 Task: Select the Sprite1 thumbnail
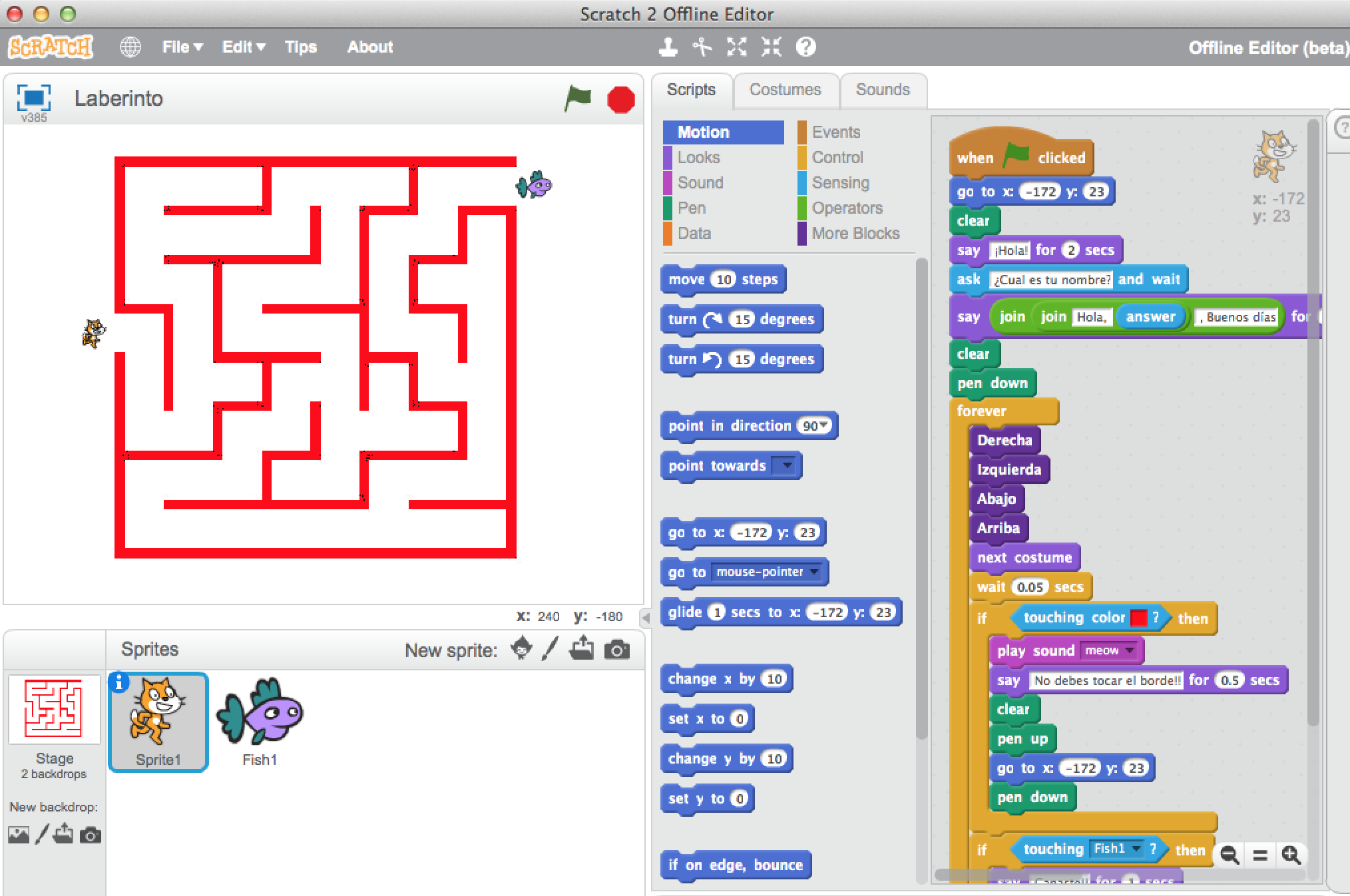click(x=158, y=722)
